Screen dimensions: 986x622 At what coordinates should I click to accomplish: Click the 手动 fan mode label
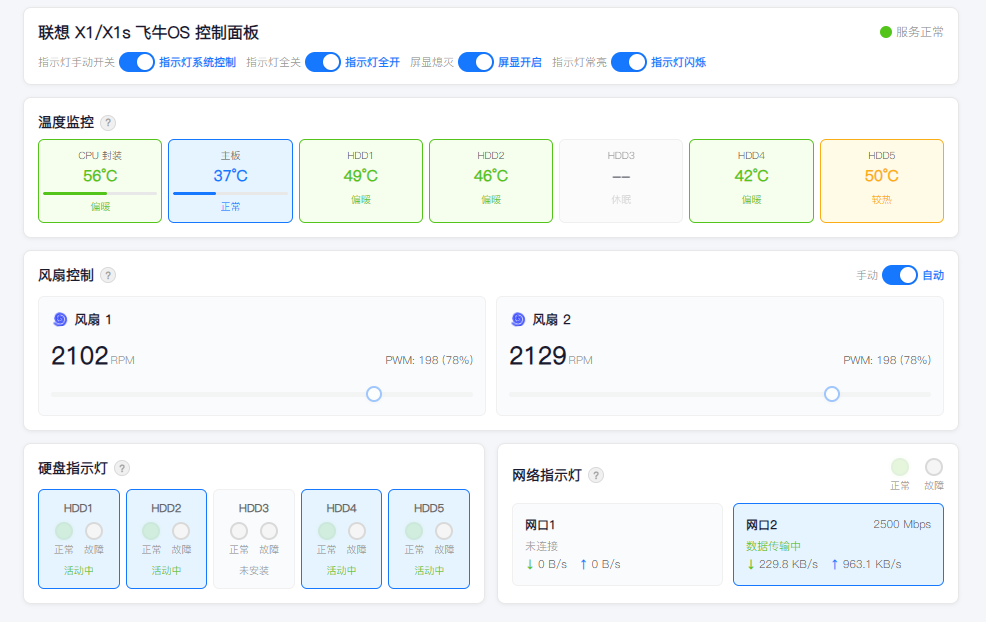point(867,275)
